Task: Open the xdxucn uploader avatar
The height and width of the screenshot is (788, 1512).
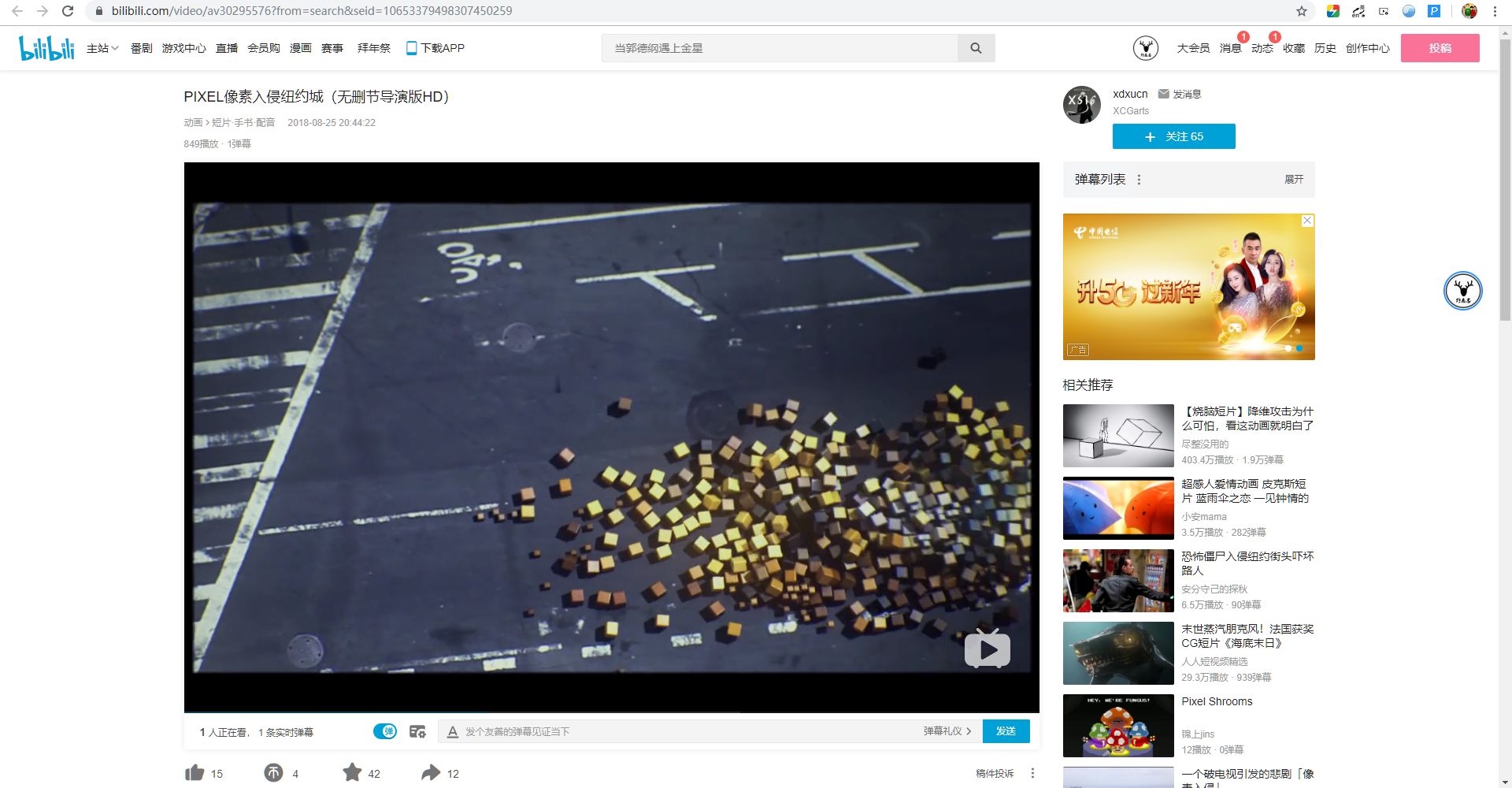Action: [1082, 105]
